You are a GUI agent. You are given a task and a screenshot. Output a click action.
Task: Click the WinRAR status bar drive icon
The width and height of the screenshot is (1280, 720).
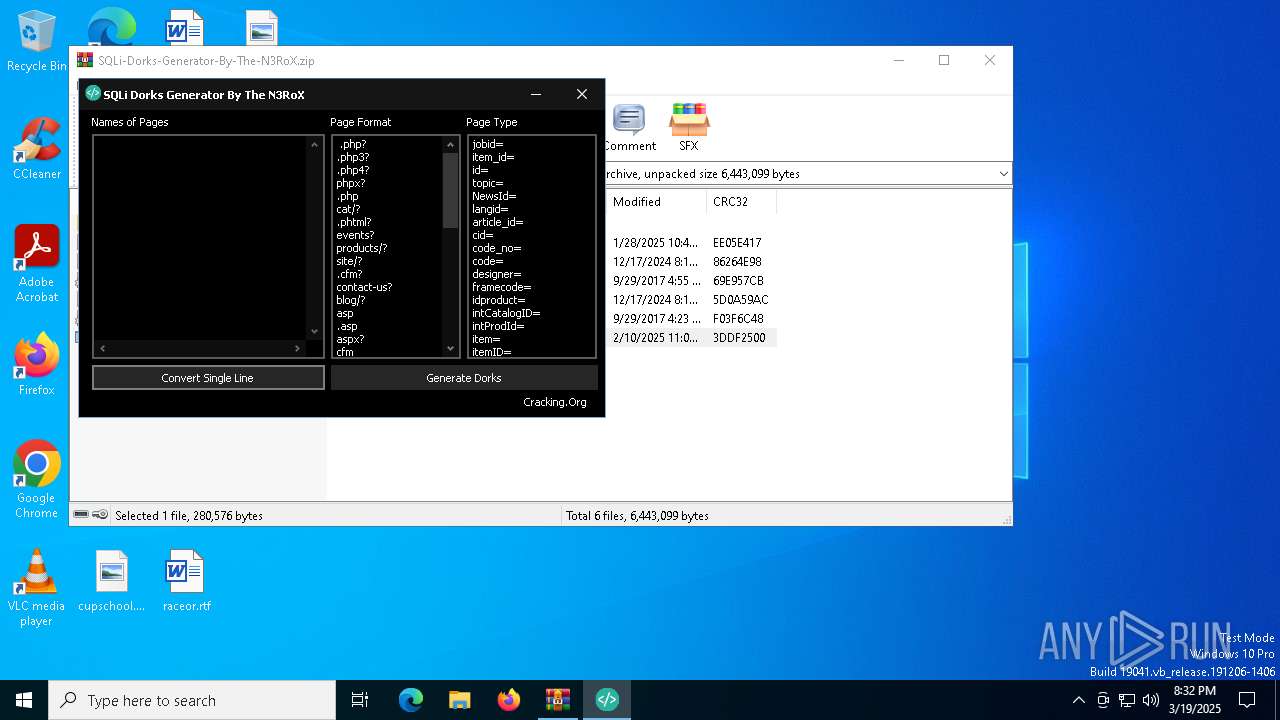[81, 515]
